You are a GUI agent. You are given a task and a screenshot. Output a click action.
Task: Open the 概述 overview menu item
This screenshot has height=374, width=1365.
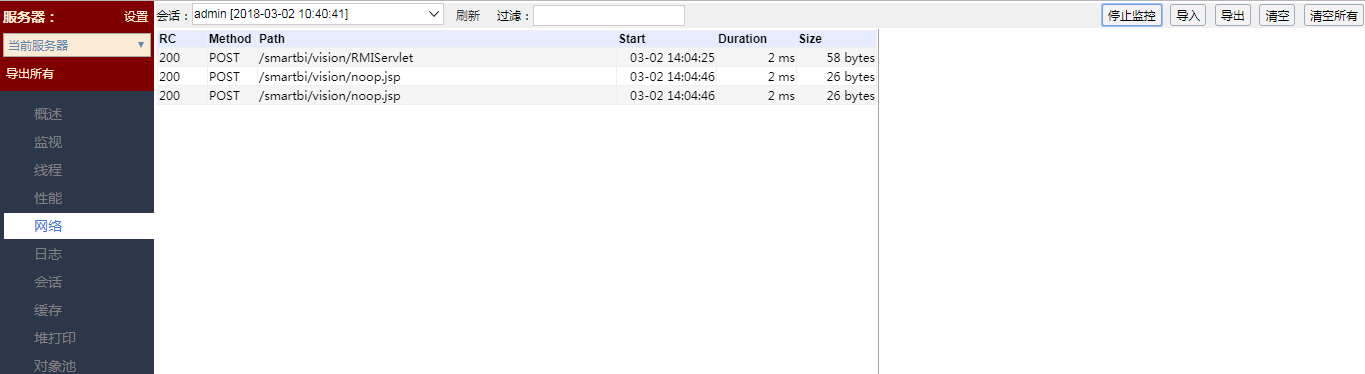click(48, 114)
